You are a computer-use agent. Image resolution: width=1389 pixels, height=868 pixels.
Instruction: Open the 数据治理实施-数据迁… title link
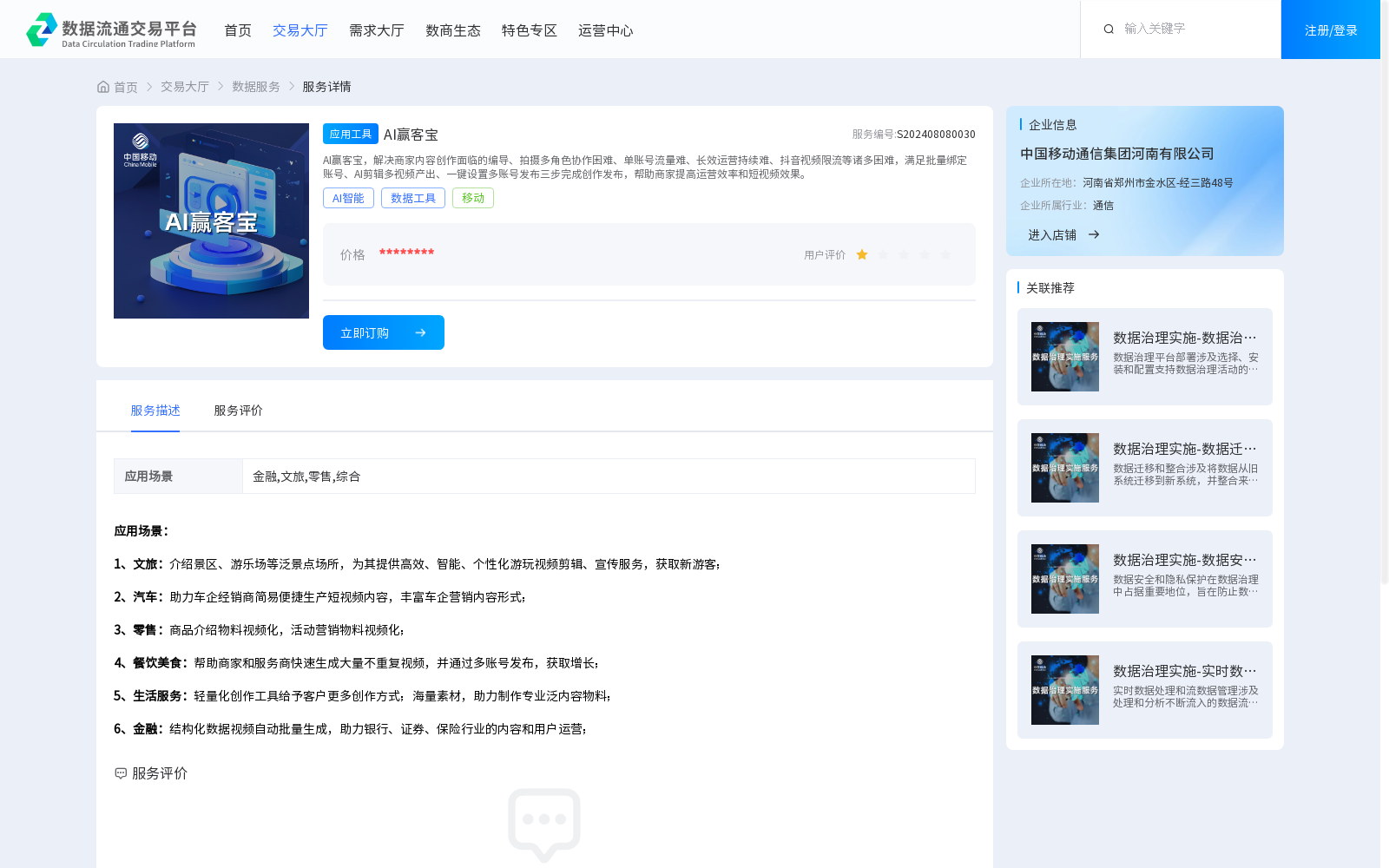[1185, 449]
